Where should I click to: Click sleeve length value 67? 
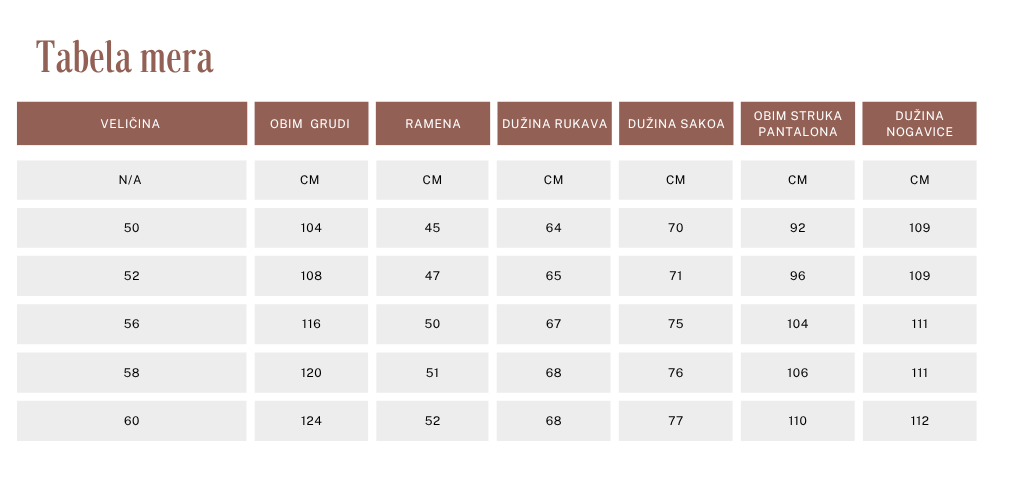[554, 324]
